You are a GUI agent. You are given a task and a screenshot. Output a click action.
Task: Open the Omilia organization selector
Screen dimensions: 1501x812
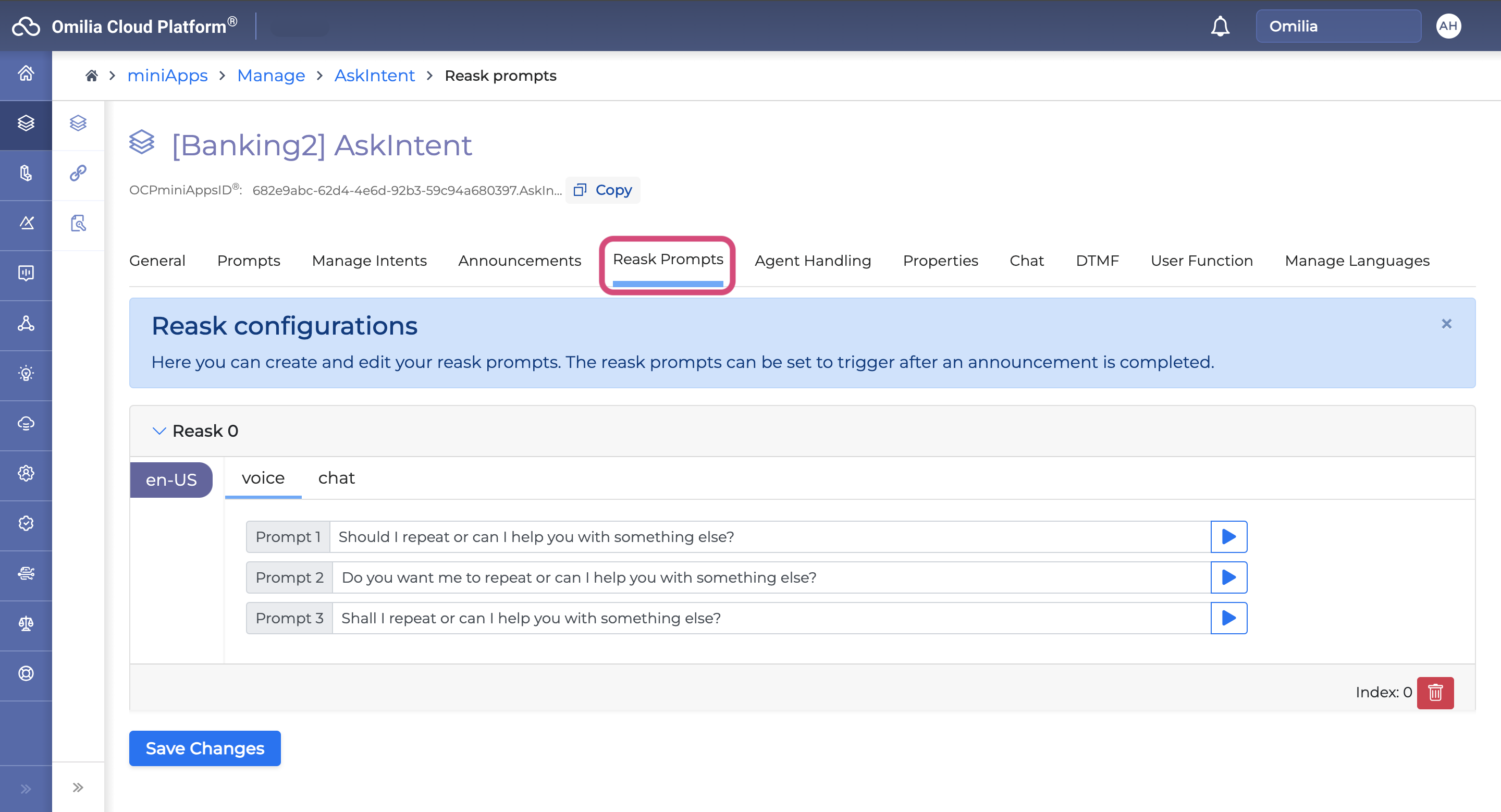click(x=1338, y=26)
